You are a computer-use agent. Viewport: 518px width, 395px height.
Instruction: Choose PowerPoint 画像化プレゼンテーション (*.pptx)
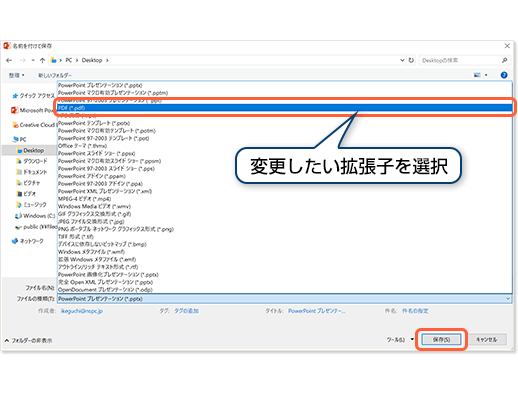coord(285,275)
